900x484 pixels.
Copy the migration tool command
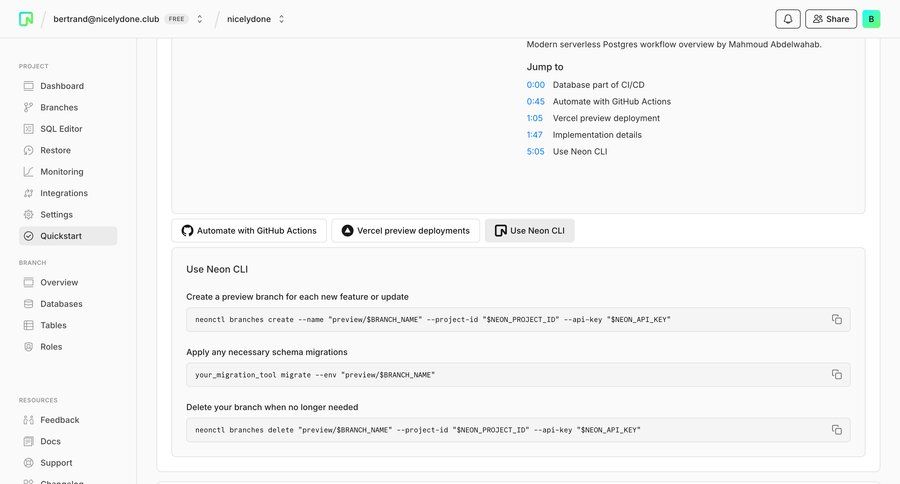click(x=837, y=374)
